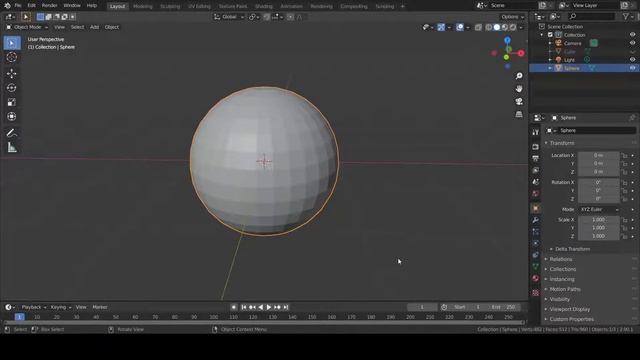Viewport: 640px width, 360px height.
Task: Switch to Material Preview shading
Action: [x=505, y=27]
